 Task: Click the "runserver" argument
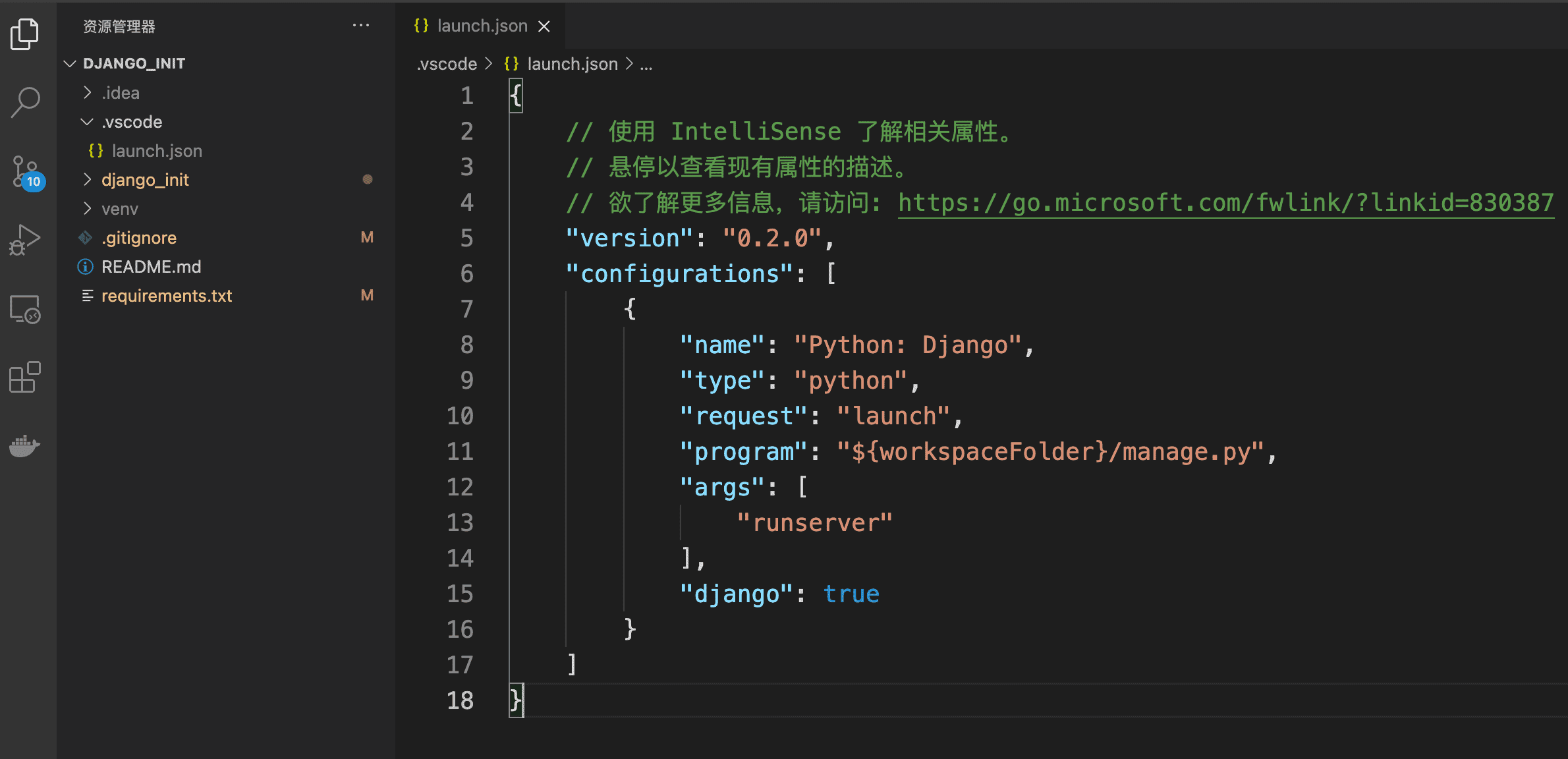(814, 522)
